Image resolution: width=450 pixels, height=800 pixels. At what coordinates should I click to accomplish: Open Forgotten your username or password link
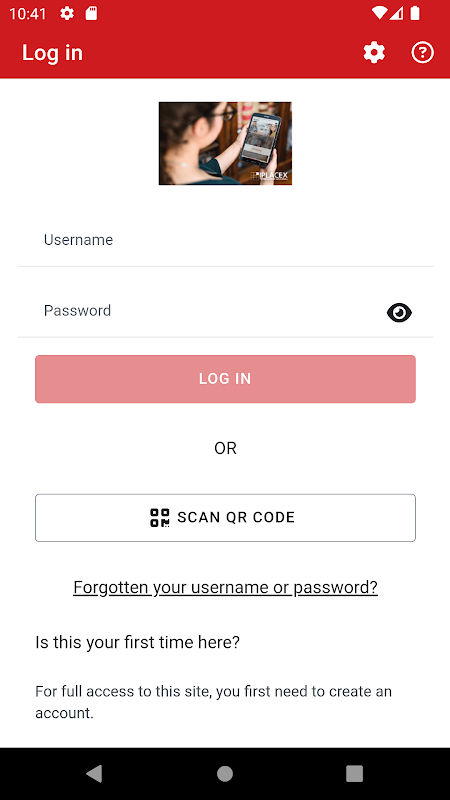pyautogui.click(x=225, y=587)
